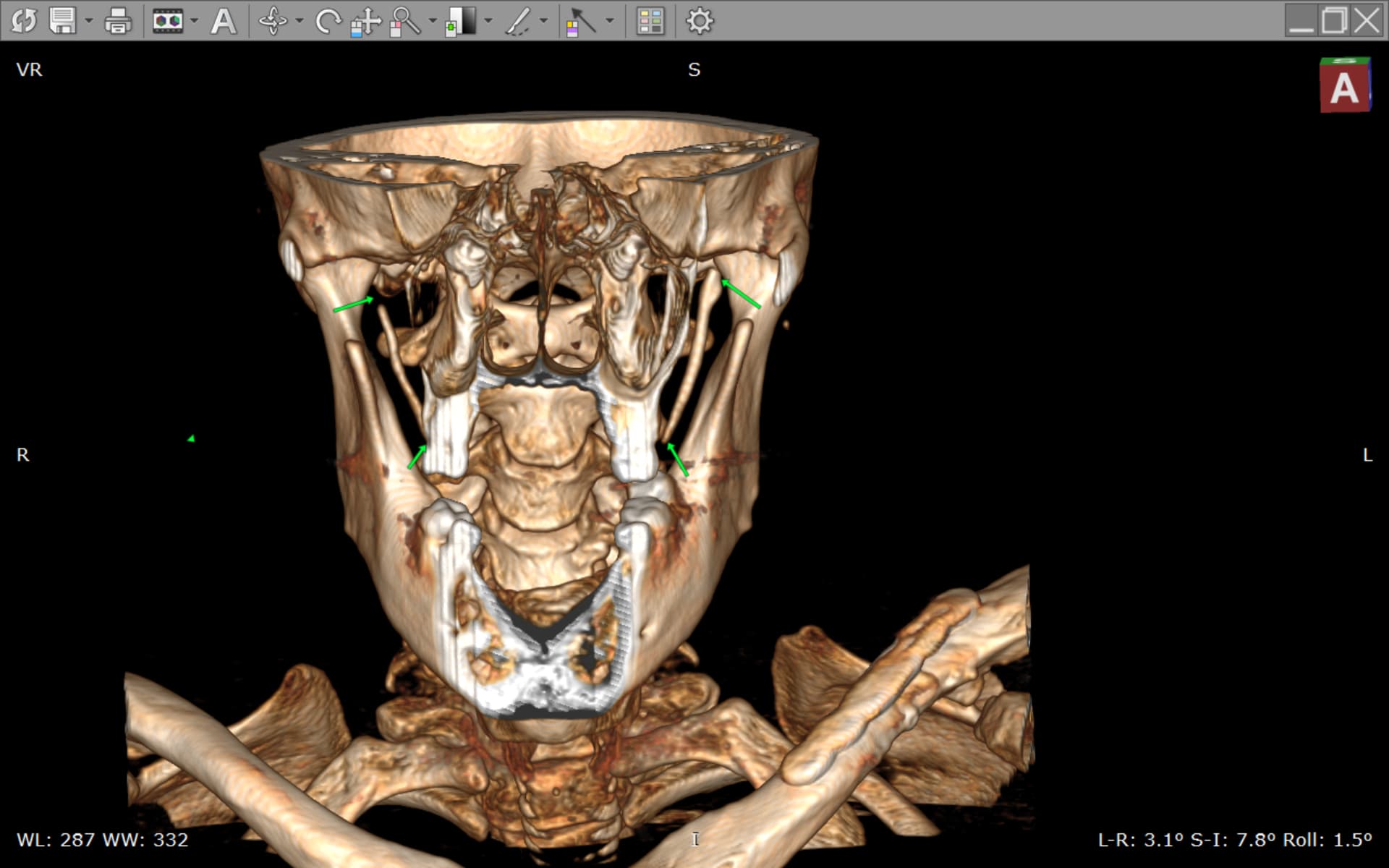Select the arrow annotation tool
Viewport: 1389px width, 868px height.
582,21
